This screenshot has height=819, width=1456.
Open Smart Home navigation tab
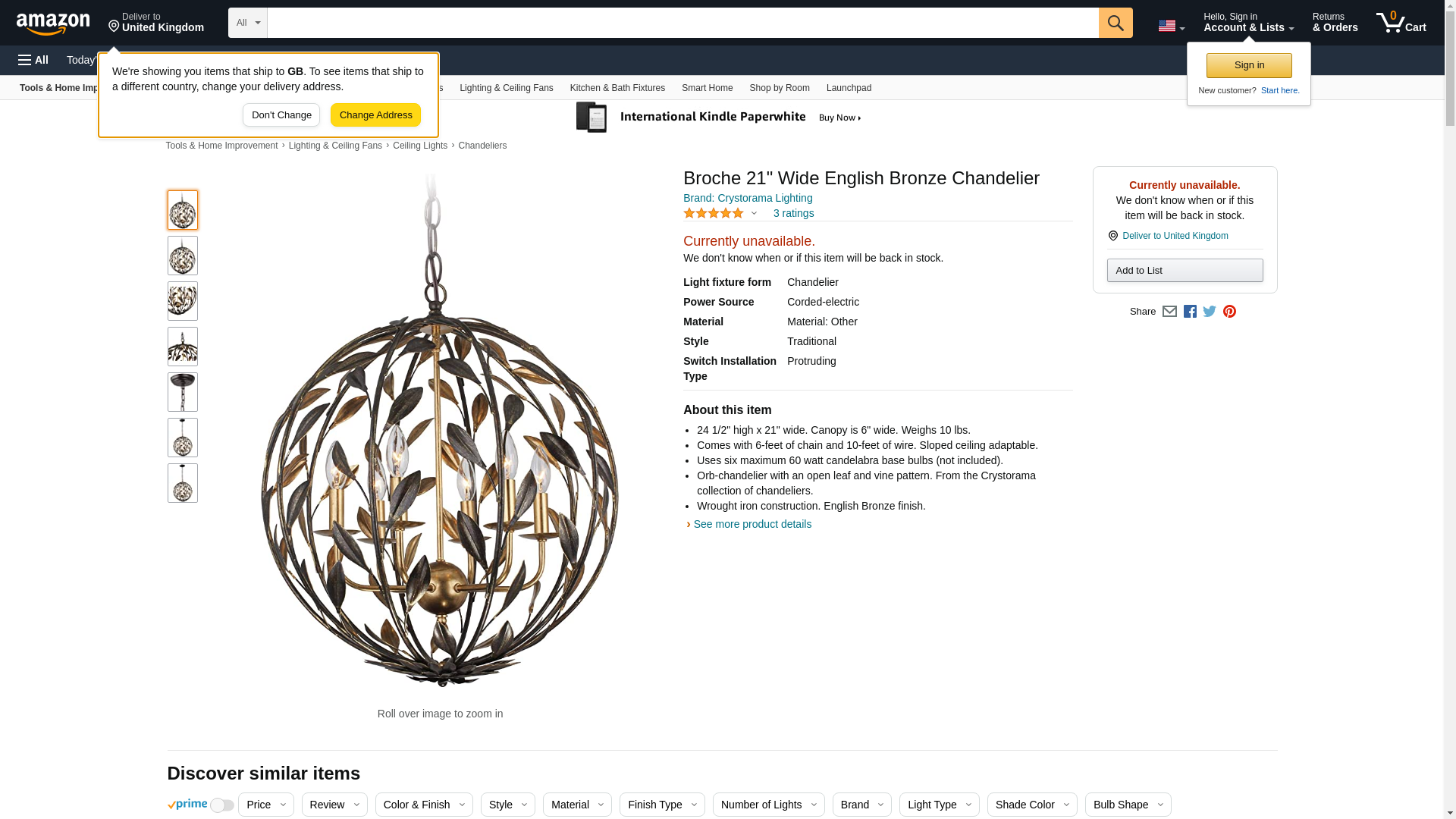707,88
